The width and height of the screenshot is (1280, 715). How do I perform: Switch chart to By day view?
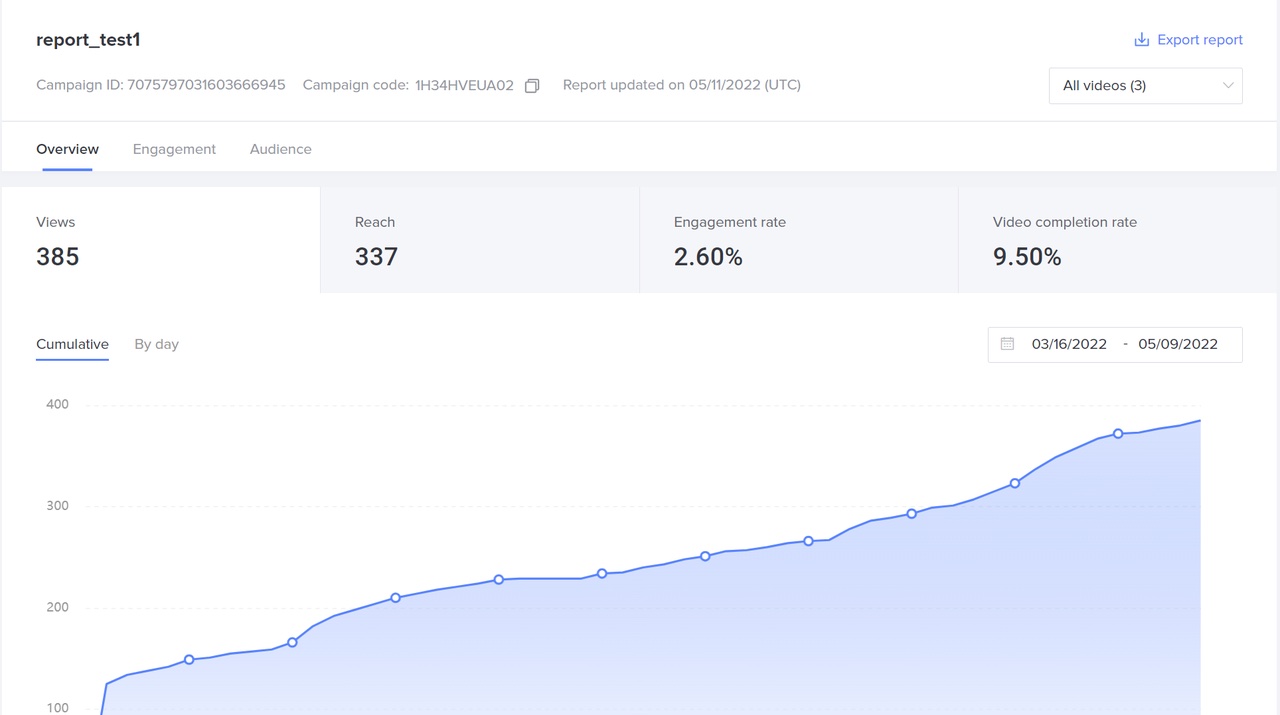pos(156,344)
